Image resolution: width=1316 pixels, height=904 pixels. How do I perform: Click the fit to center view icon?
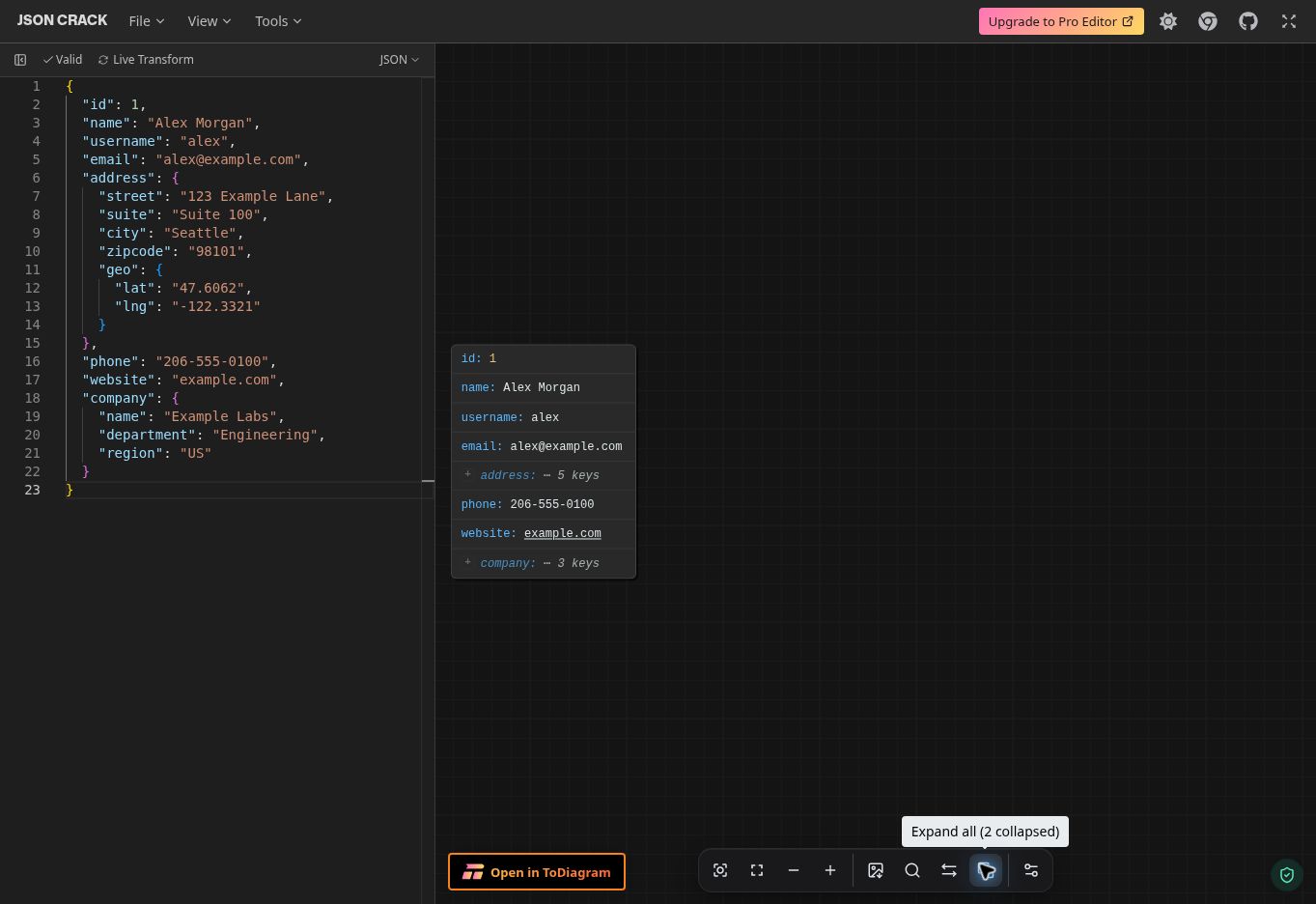(x=757, y=870)
